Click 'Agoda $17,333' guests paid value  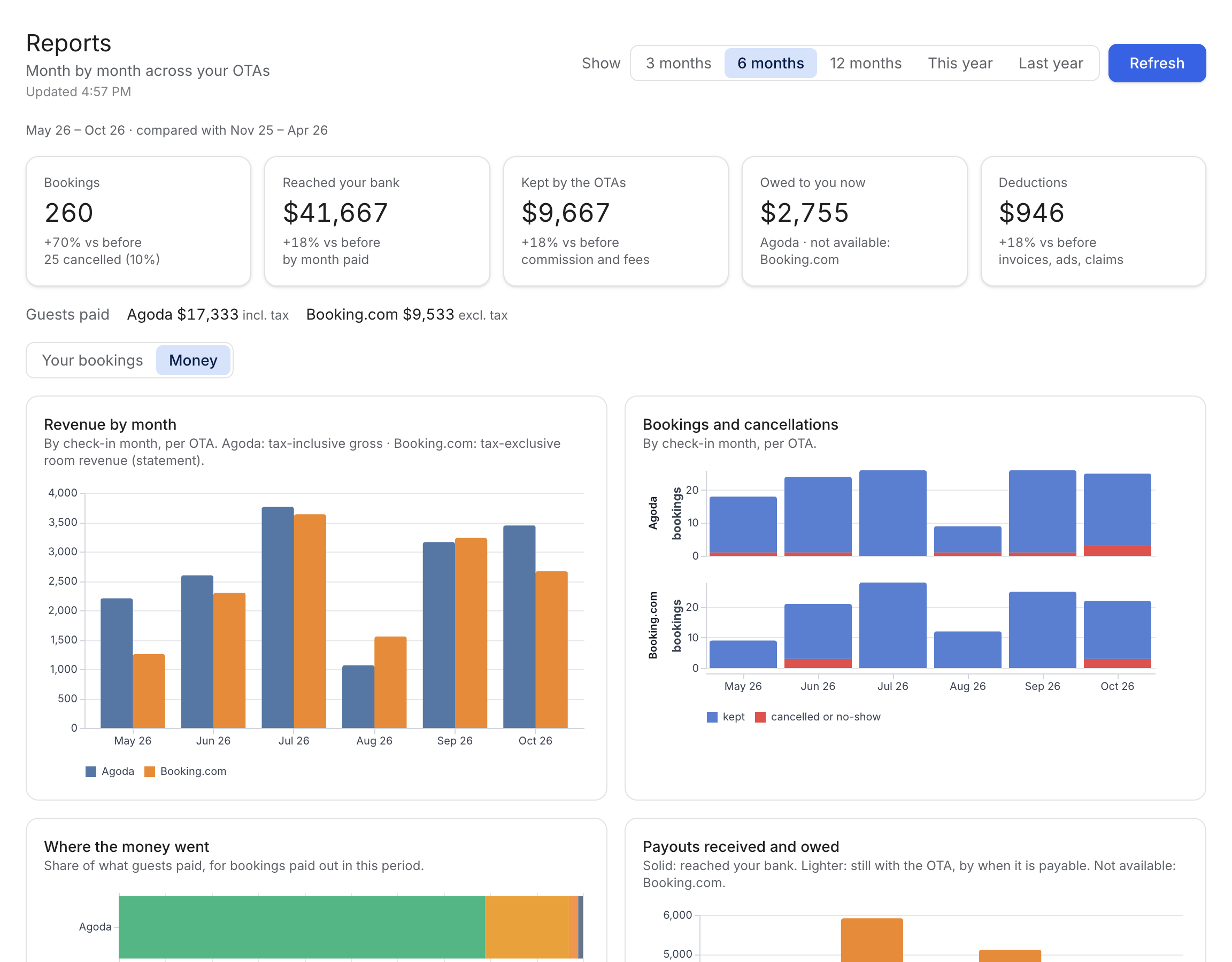click(x=183, y=315)
